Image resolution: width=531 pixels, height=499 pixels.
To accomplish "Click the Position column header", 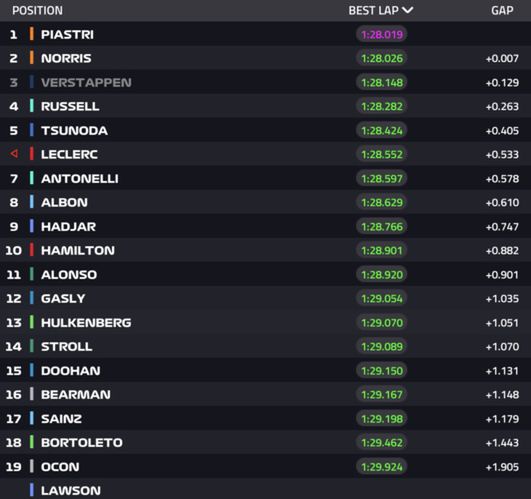I will [37, 10].
